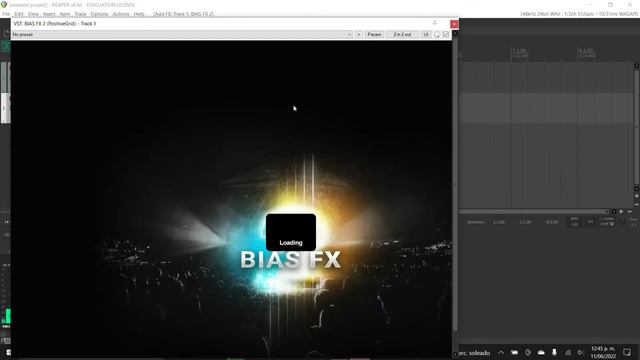Viewport: 640px width, 360px height.
Task: Open the 2 in 2 out routing
Action: [402, 35]
